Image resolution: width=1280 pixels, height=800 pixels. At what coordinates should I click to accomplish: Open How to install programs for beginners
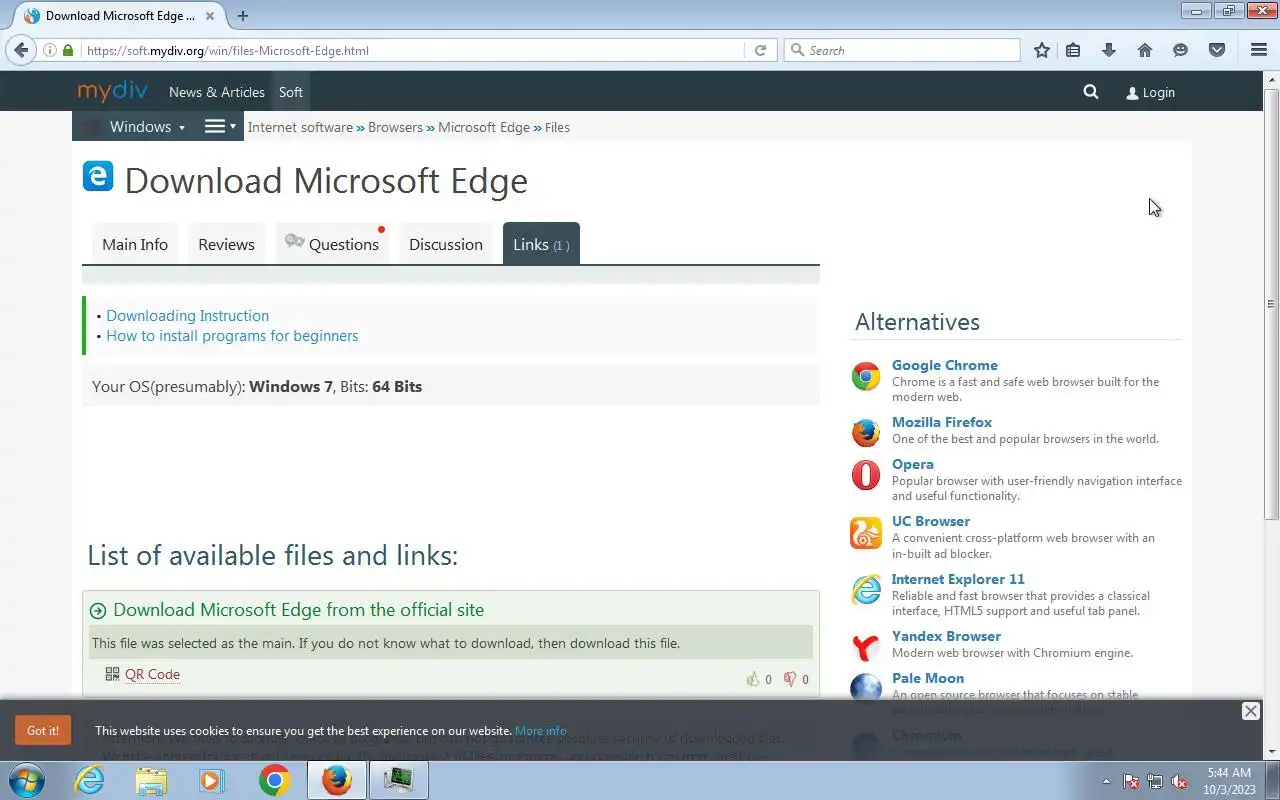point(232,335)
